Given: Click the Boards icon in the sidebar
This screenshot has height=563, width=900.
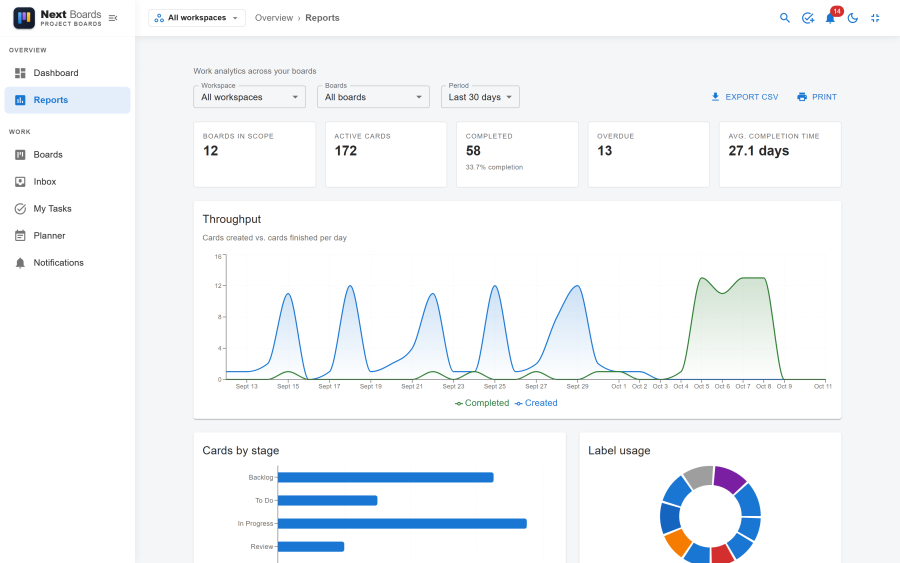Looking at the screenshot, I should click(20, 154).
